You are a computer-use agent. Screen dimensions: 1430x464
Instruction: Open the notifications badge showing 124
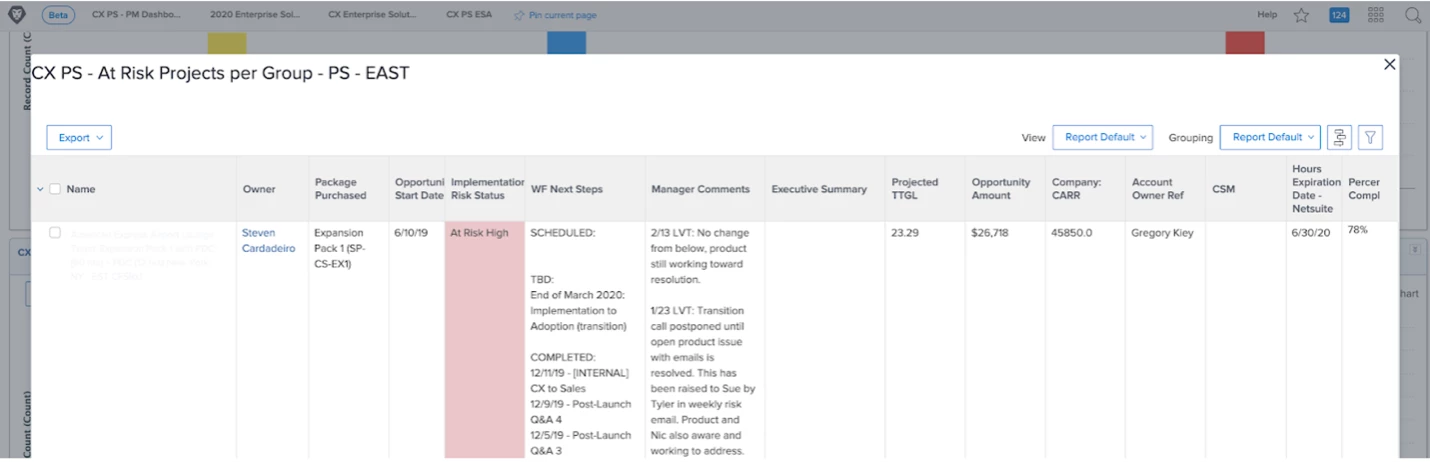click(x=1339, y=15)
